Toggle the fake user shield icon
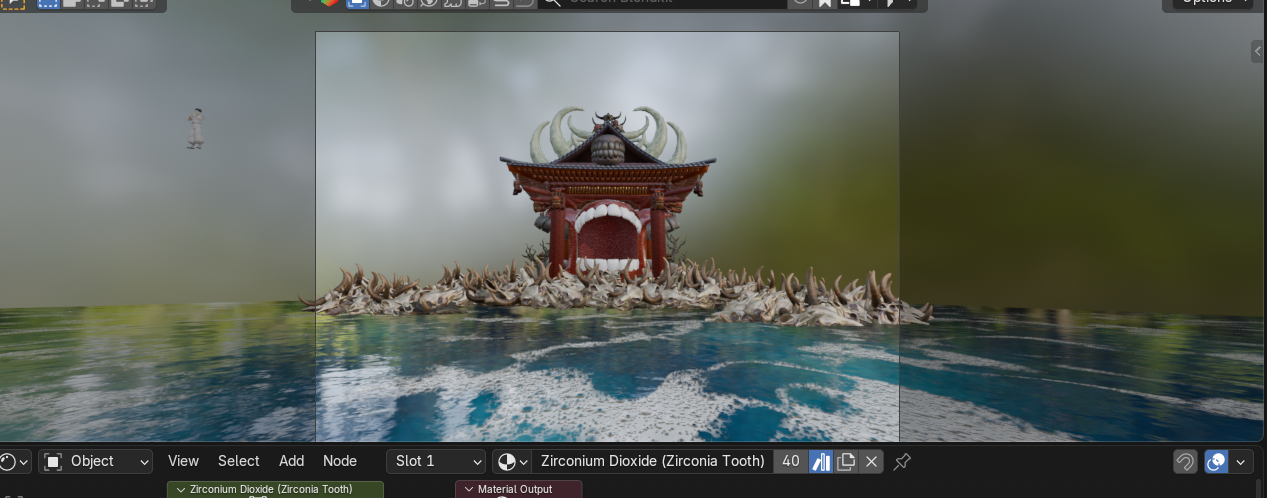Screen dimensions: 1267x498 coord(821,461)
